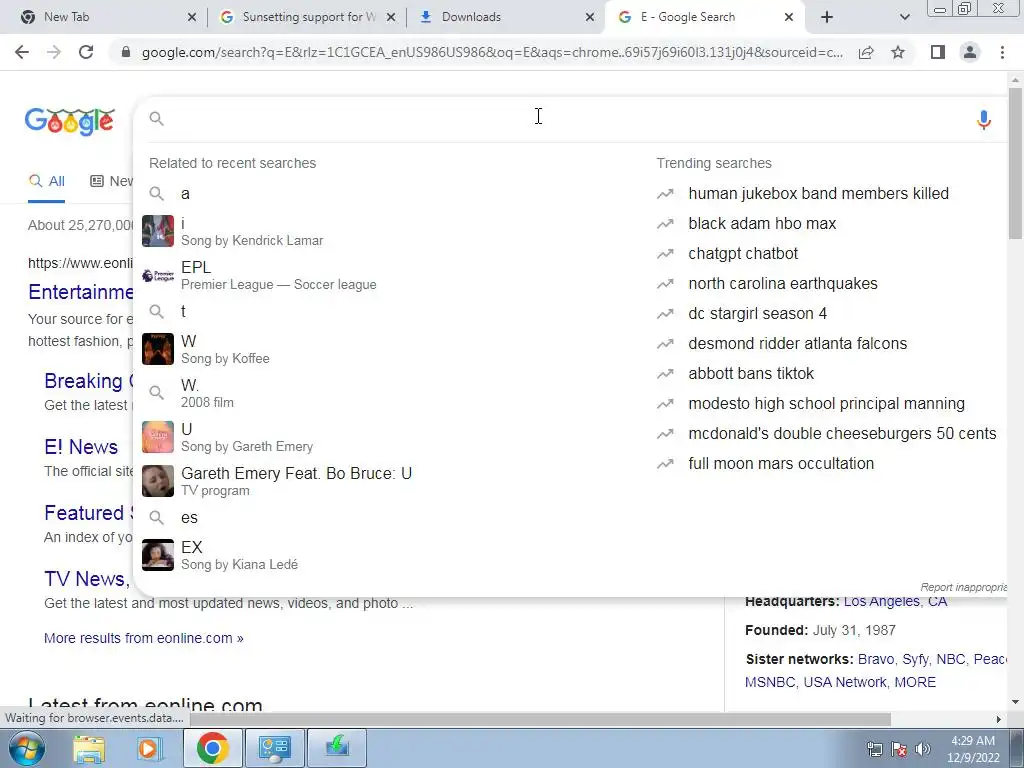1024x768 pixels.
Task: Bookmark this tab with star icon
Action: click(898, 52)
